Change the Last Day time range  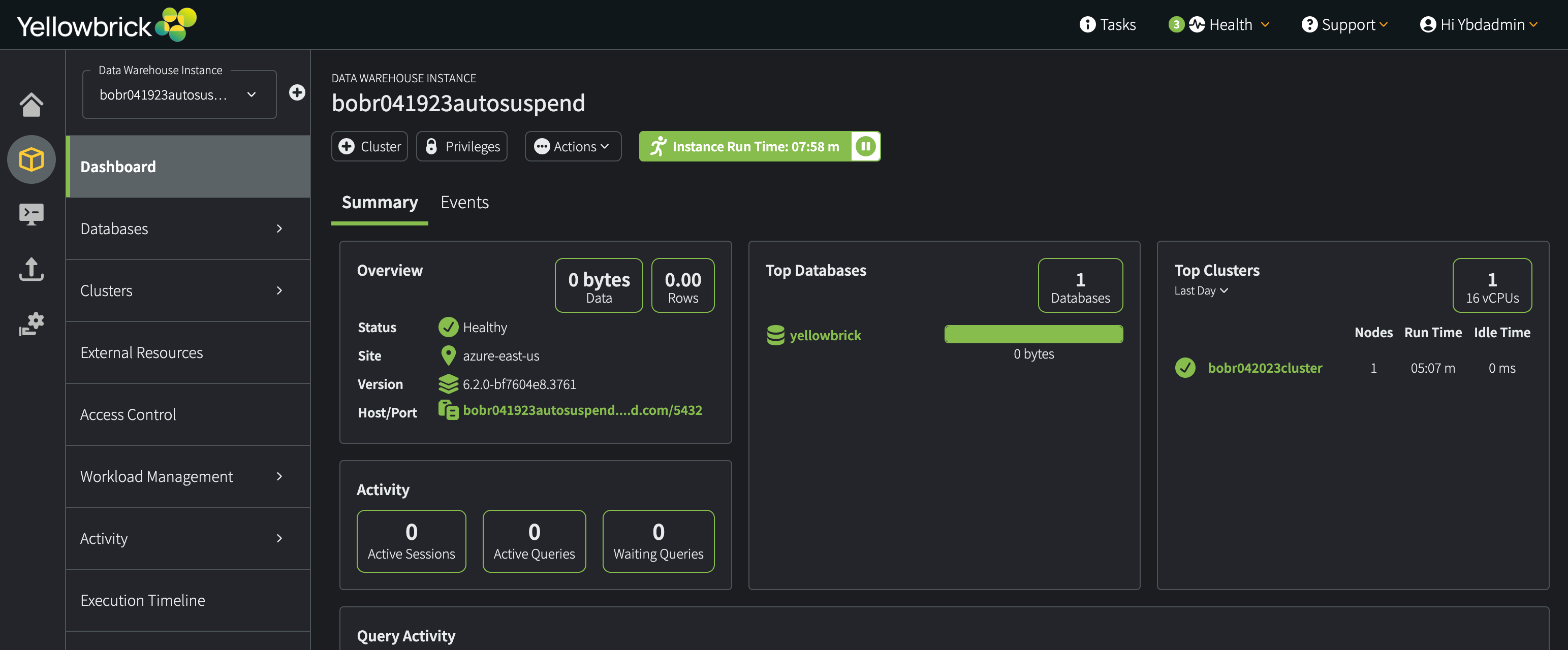[1201, 290]
